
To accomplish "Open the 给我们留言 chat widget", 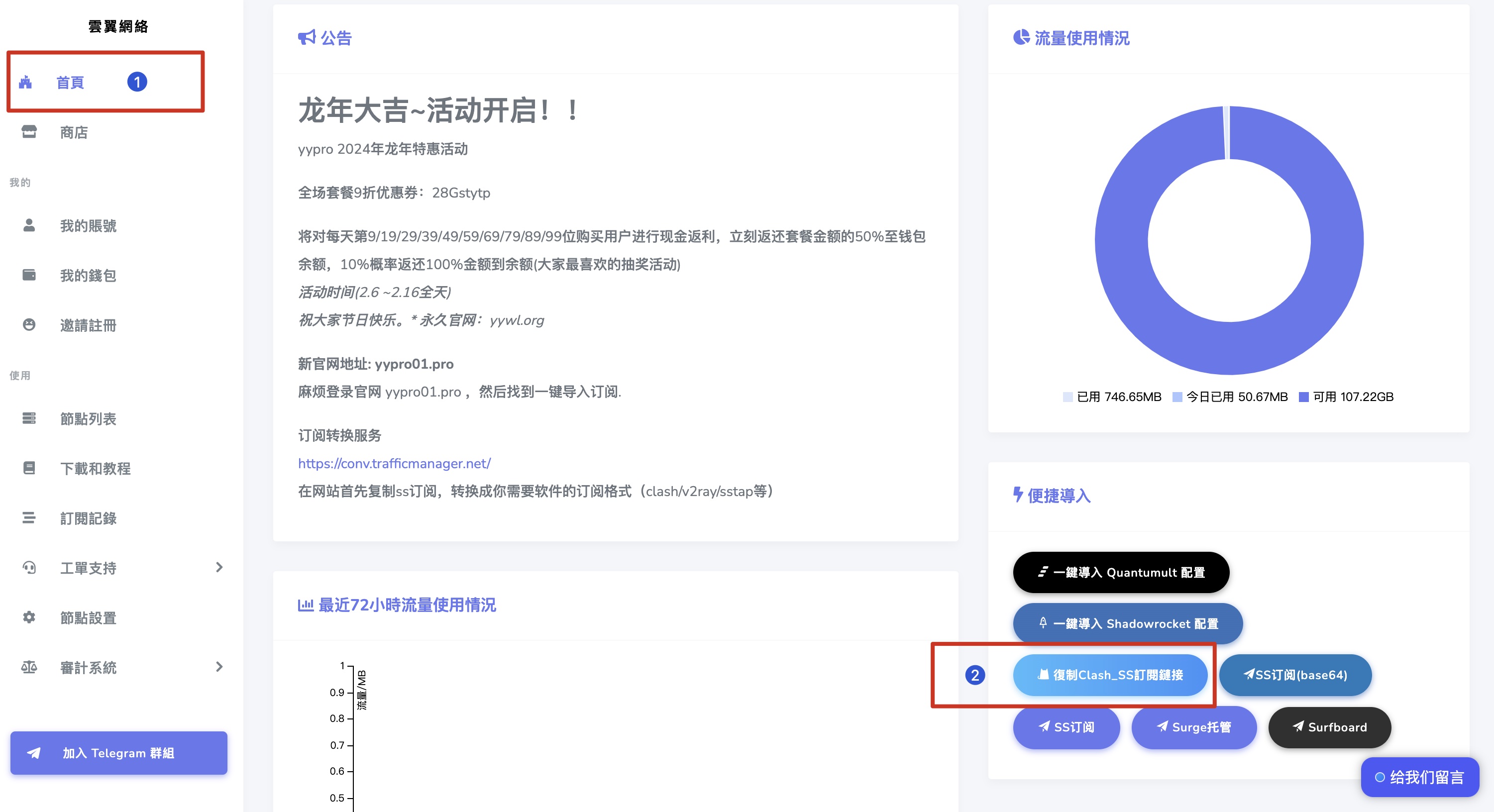I will (1419, 777).
